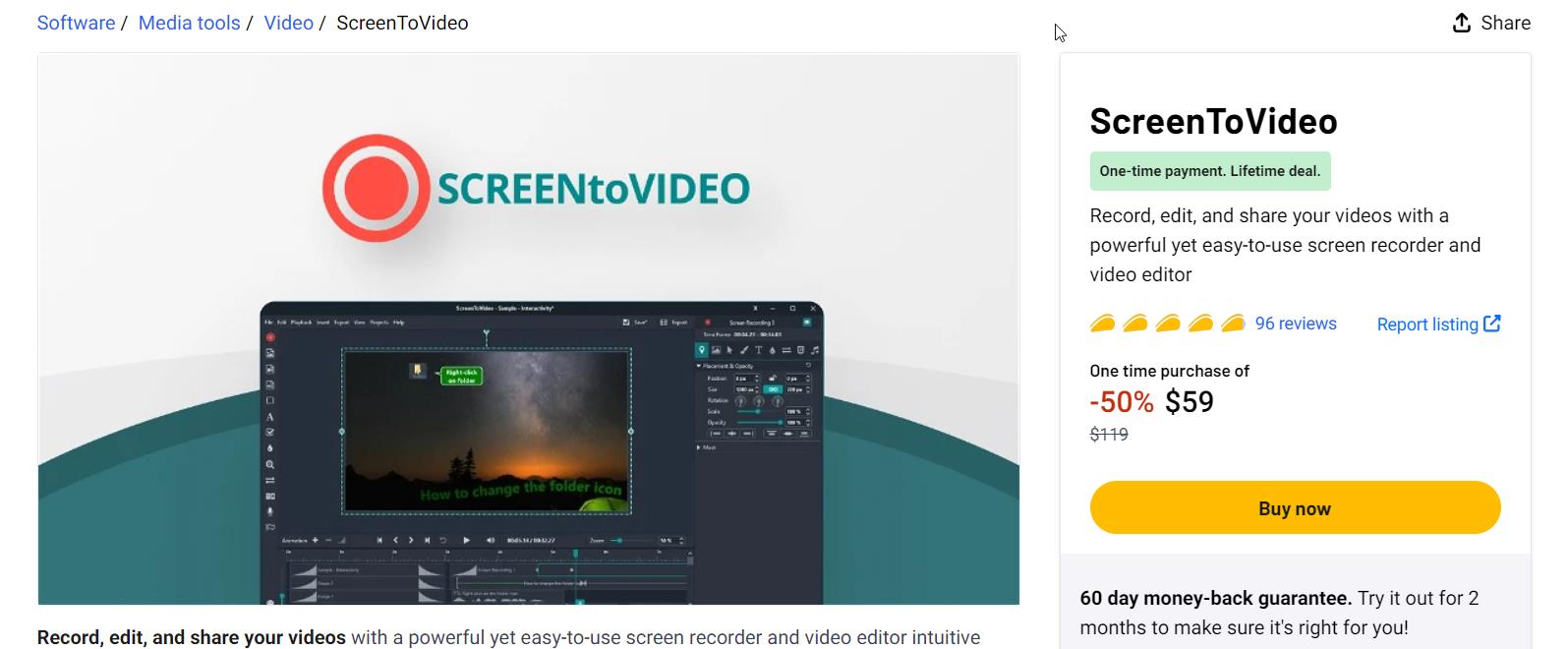Click the music note tab in the properties panel
The image size is (1568, 649).
[815, 350]
